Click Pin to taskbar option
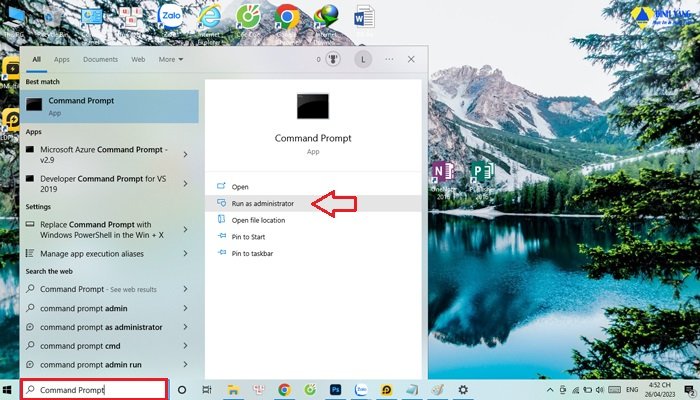 click(x=252, y=254)
